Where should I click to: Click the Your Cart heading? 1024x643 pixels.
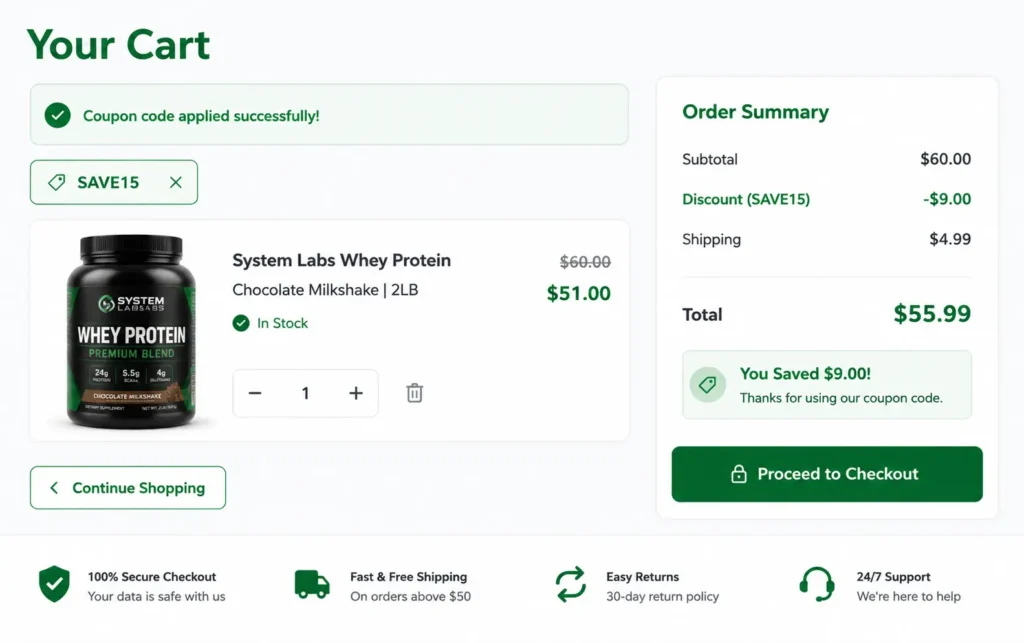(118, 45)
